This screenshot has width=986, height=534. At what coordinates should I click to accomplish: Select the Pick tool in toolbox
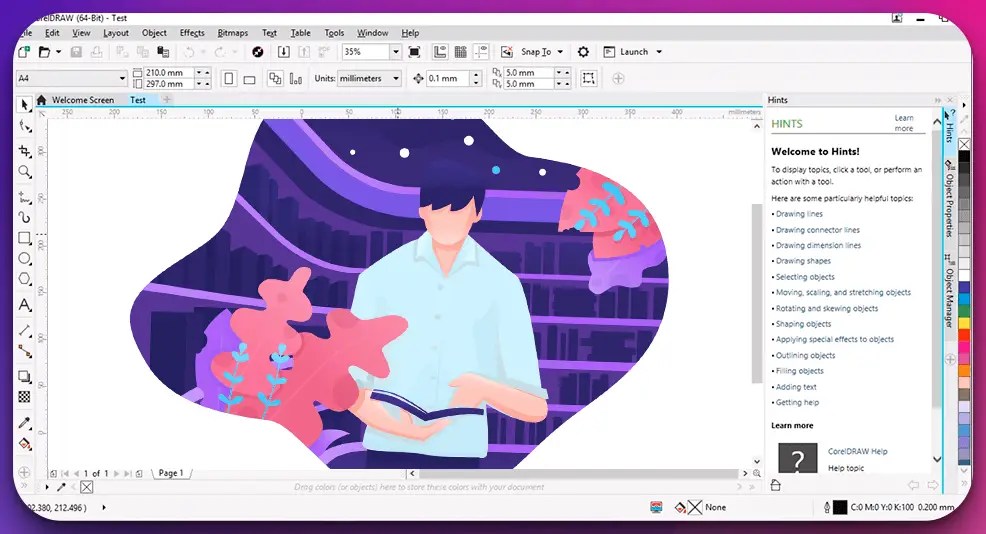point(25,104)
